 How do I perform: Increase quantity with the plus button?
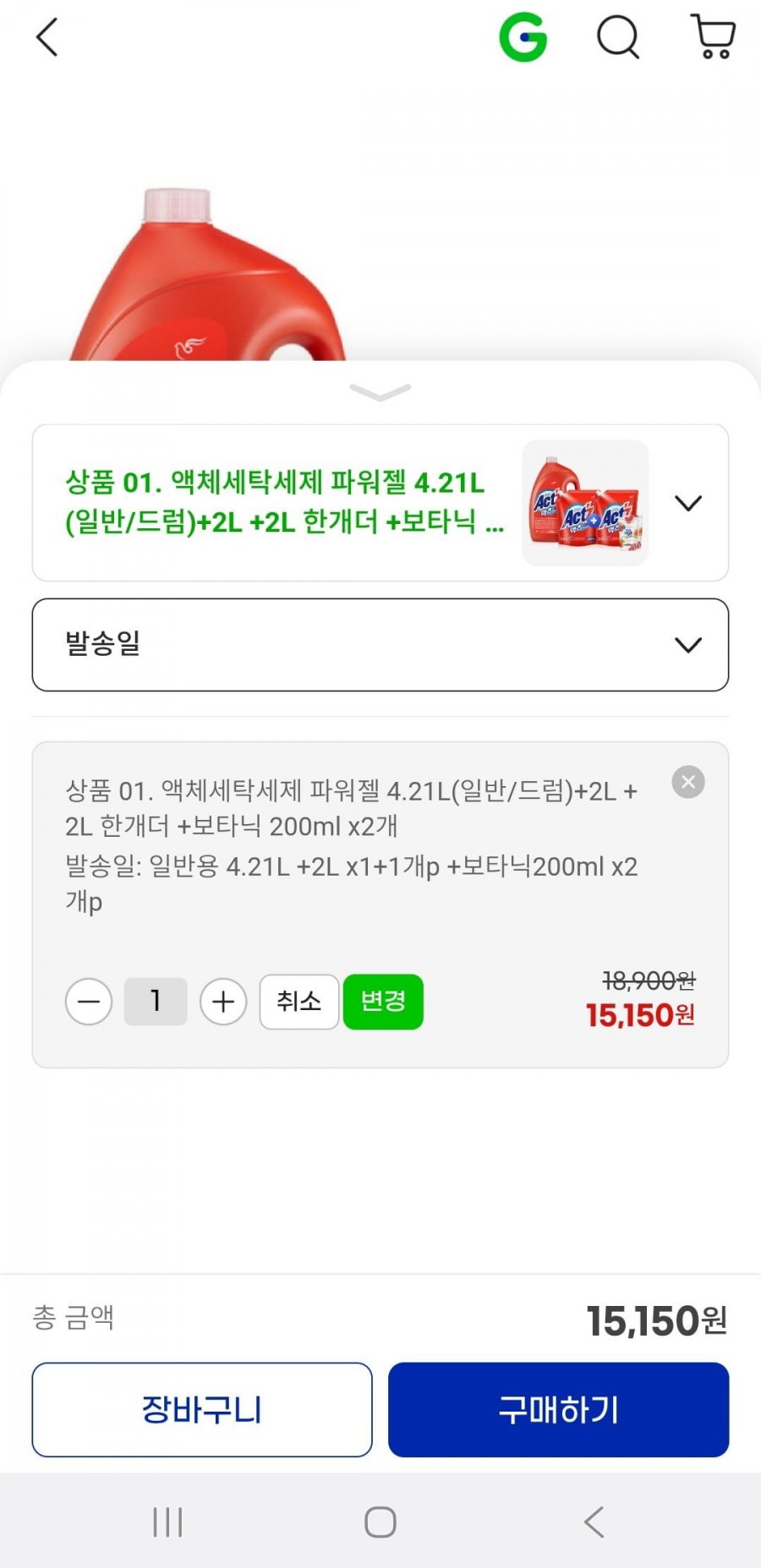click(223, 1002)
